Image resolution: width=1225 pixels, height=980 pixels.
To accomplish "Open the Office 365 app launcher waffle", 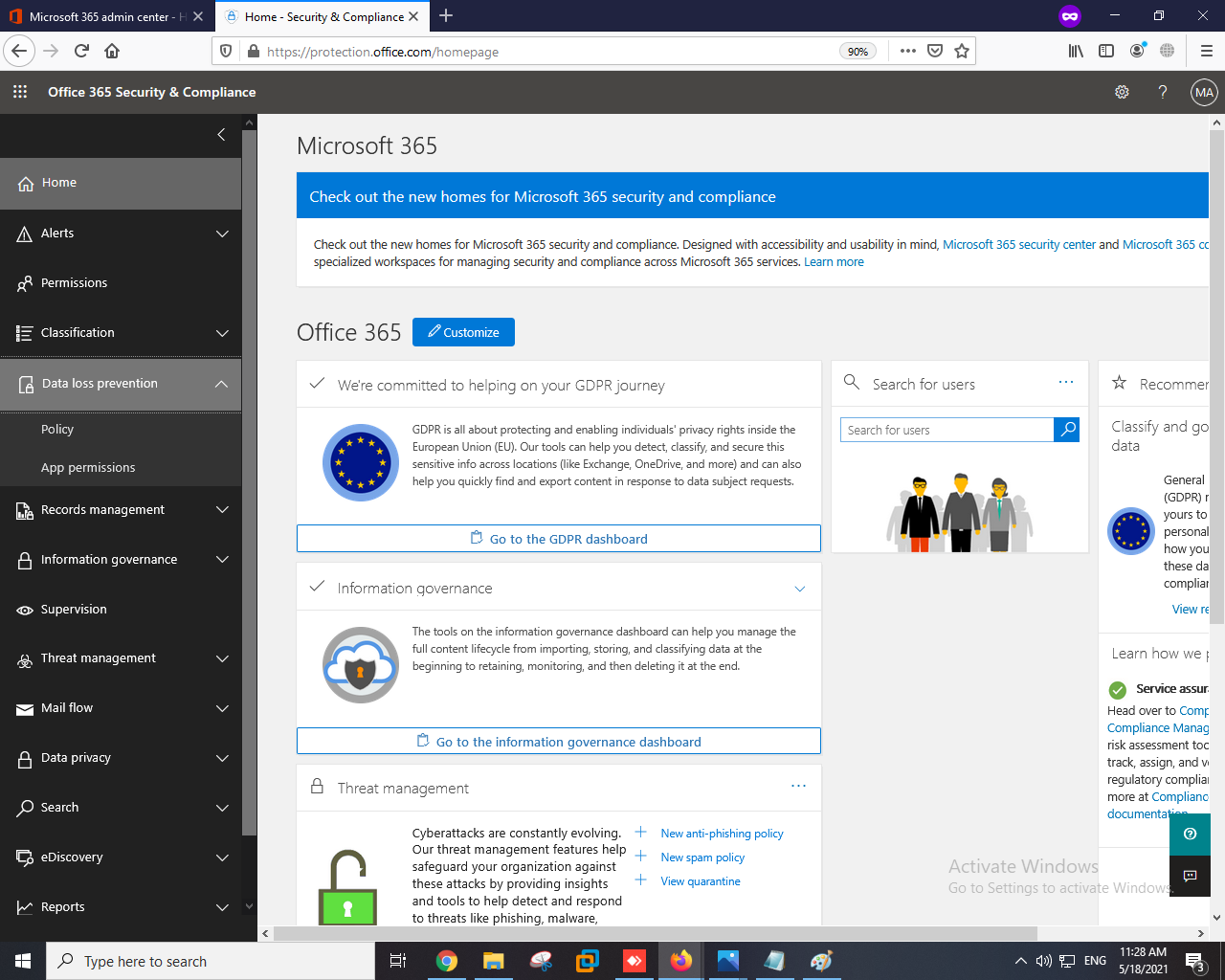I will (x=19, y=92).
